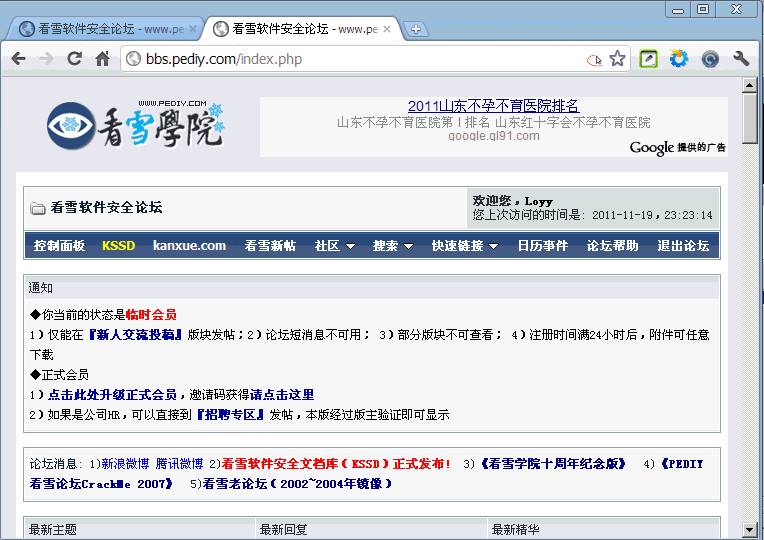Bookmark this page with the star icon

tap(617, 59)
